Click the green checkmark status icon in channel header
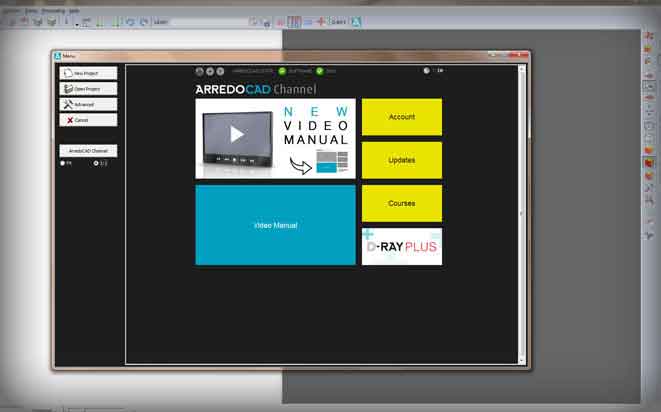661x412 pixels. [x=320, y=71]
